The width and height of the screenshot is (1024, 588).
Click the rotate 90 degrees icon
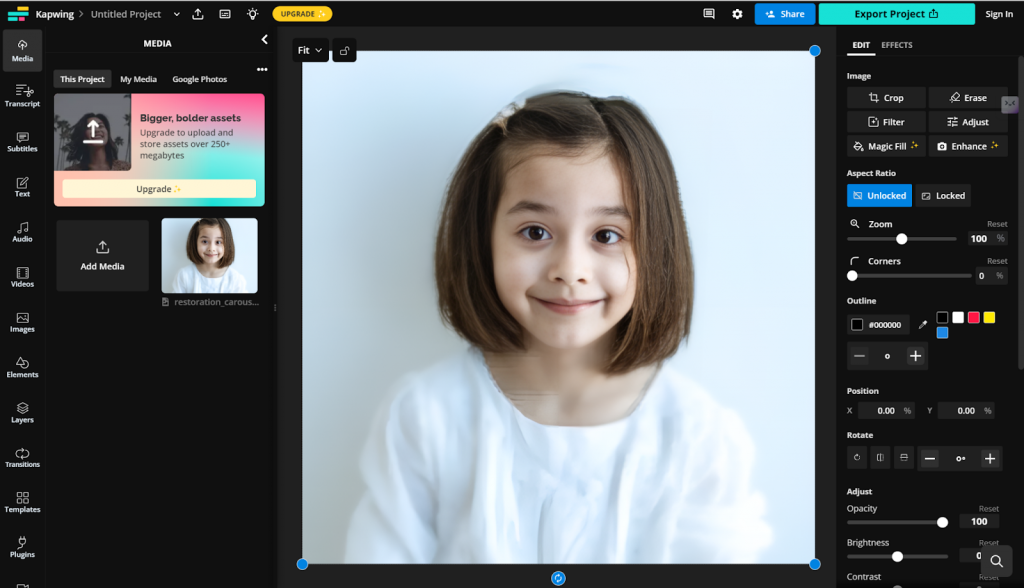point(857,458)
